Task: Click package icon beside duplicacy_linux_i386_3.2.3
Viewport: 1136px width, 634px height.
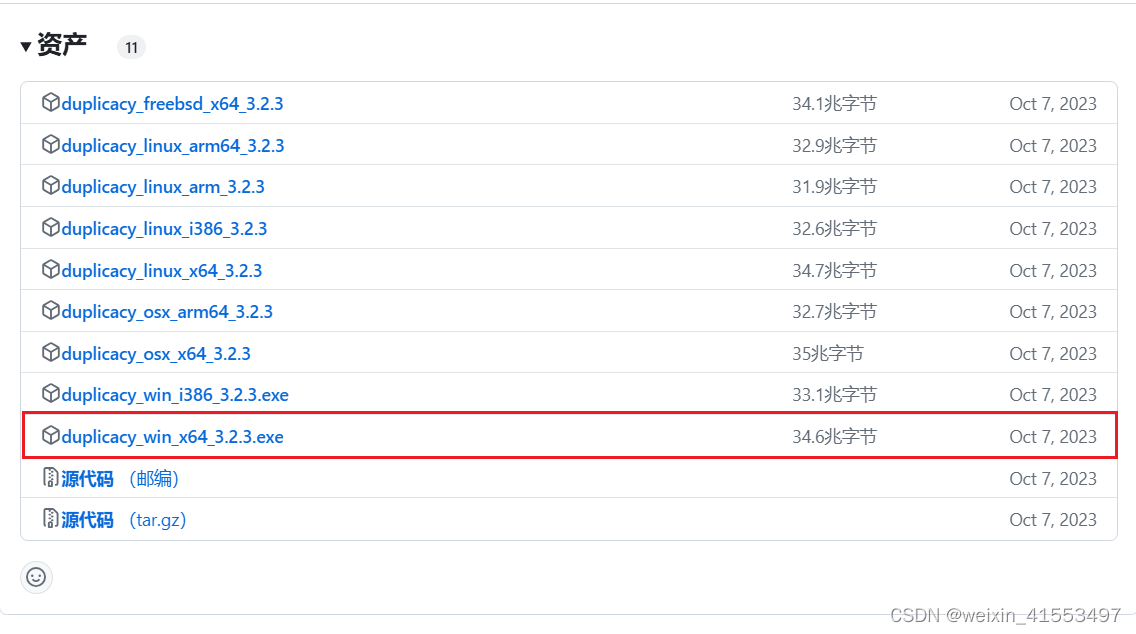Action: coord(51,228)
